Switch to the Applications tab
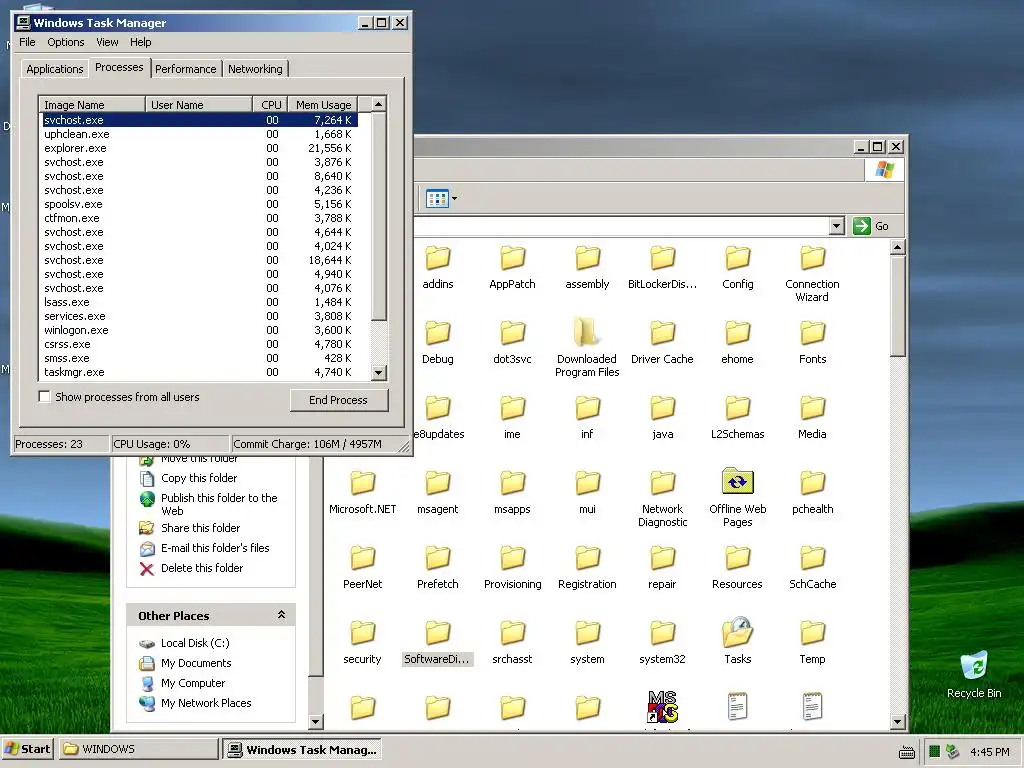 click(55, 69)
